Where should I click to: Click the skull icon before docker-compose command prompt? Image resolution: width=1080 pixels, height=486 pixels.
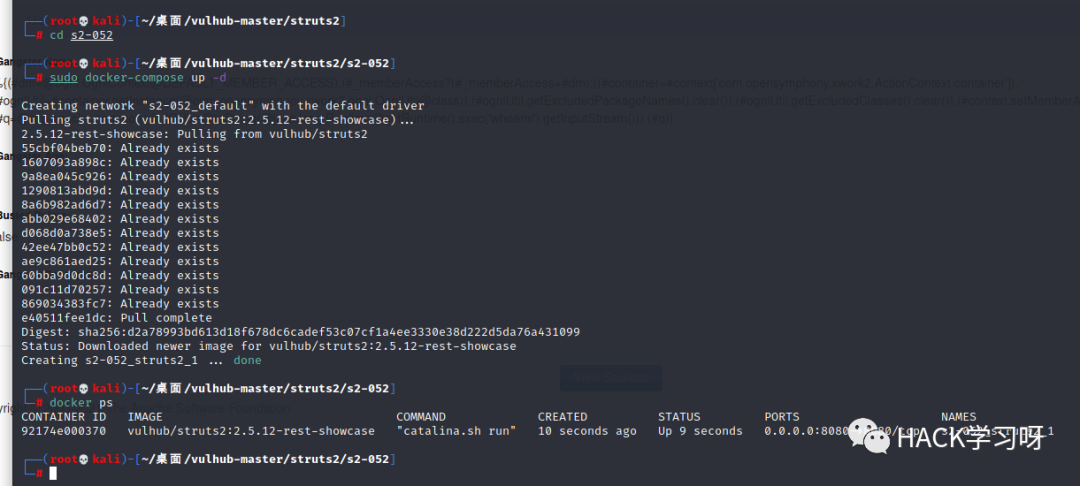pos(85,63)
